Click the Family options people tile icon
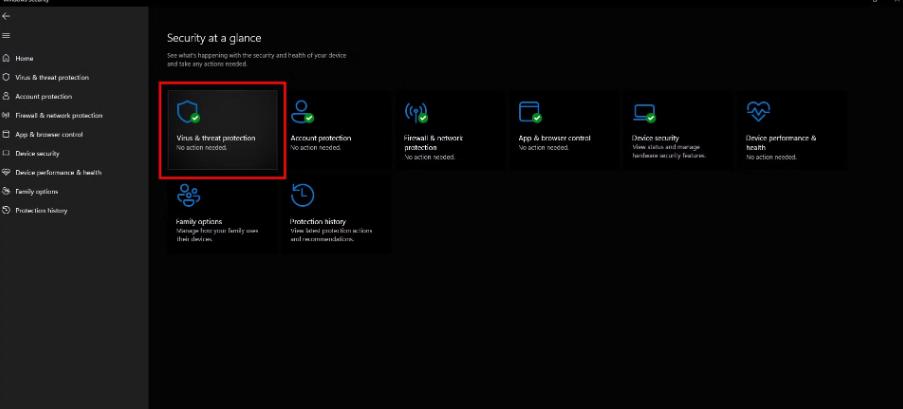903x409 pixels. point(188,195)
